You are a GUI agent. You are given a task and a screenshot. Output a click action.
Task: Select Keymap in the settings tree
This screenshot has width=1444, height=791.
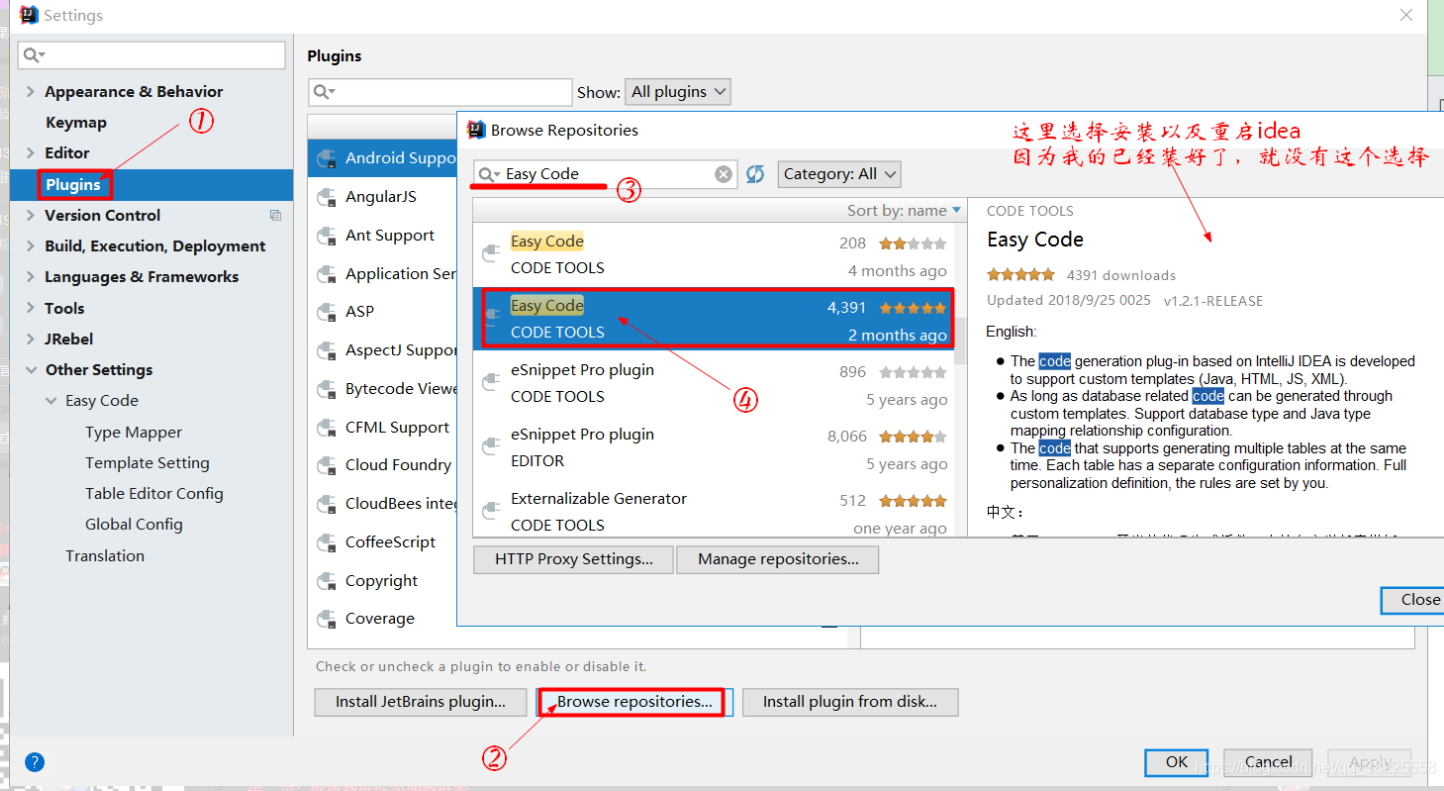pyautogui.click(x=75, y=121)
